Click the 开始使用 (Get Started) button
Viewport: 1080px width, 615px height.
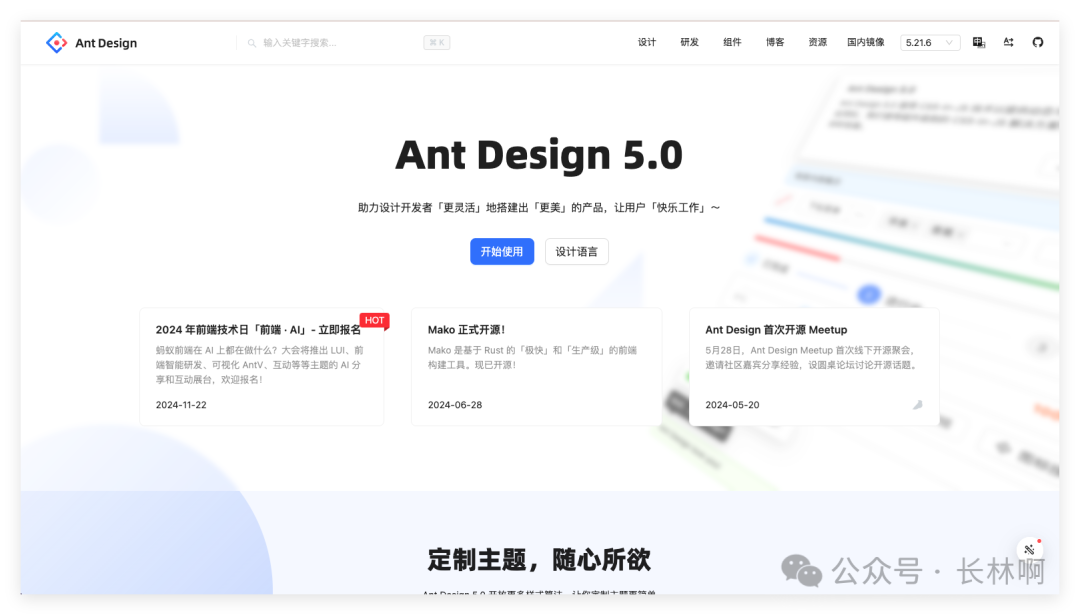click(x=501, y=251)
